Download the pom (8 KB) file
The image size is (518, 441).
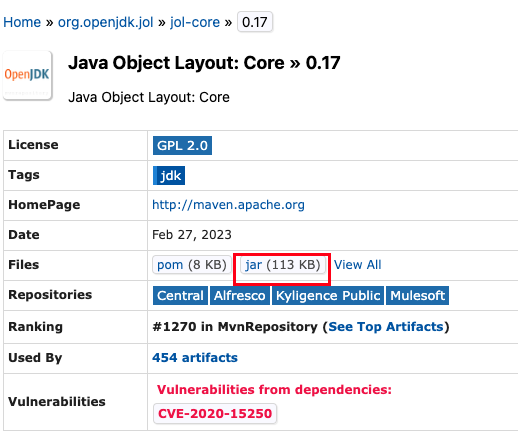tap(192, 265)
